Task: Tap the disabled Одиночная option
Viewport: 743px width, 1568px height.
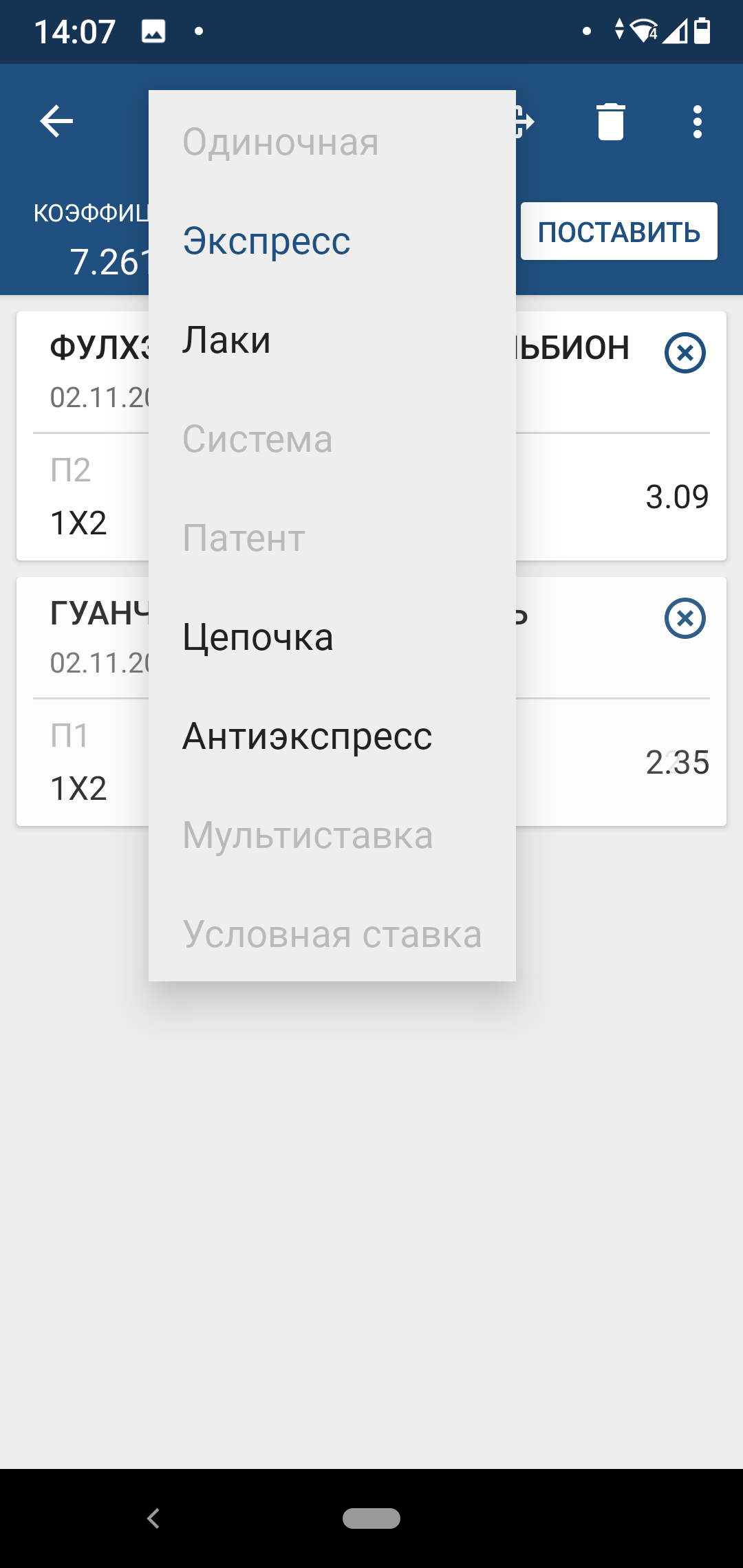Action: pyautogui.click(x=281, y=142)
